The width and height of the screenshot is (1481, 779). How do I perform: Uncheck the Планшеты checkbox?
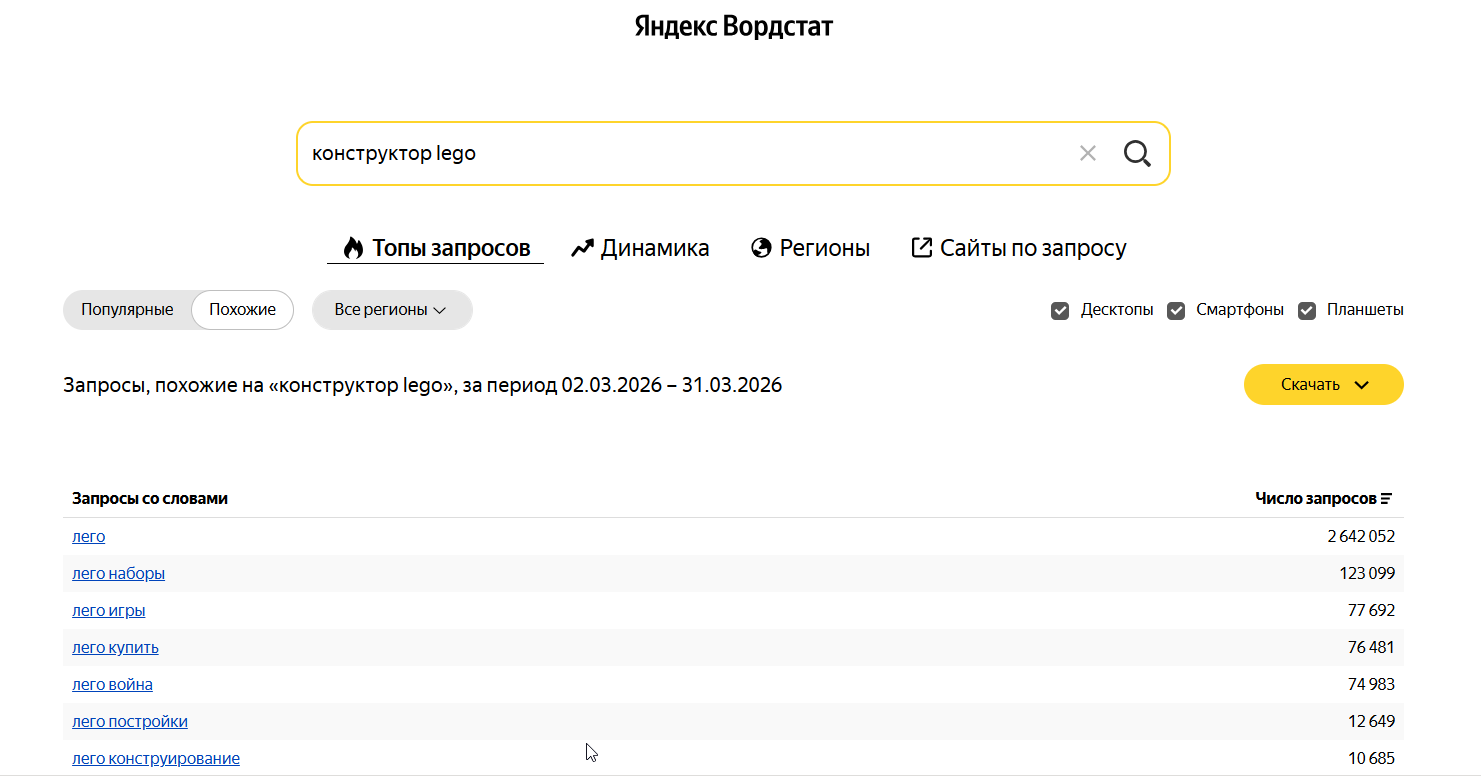1307,311
